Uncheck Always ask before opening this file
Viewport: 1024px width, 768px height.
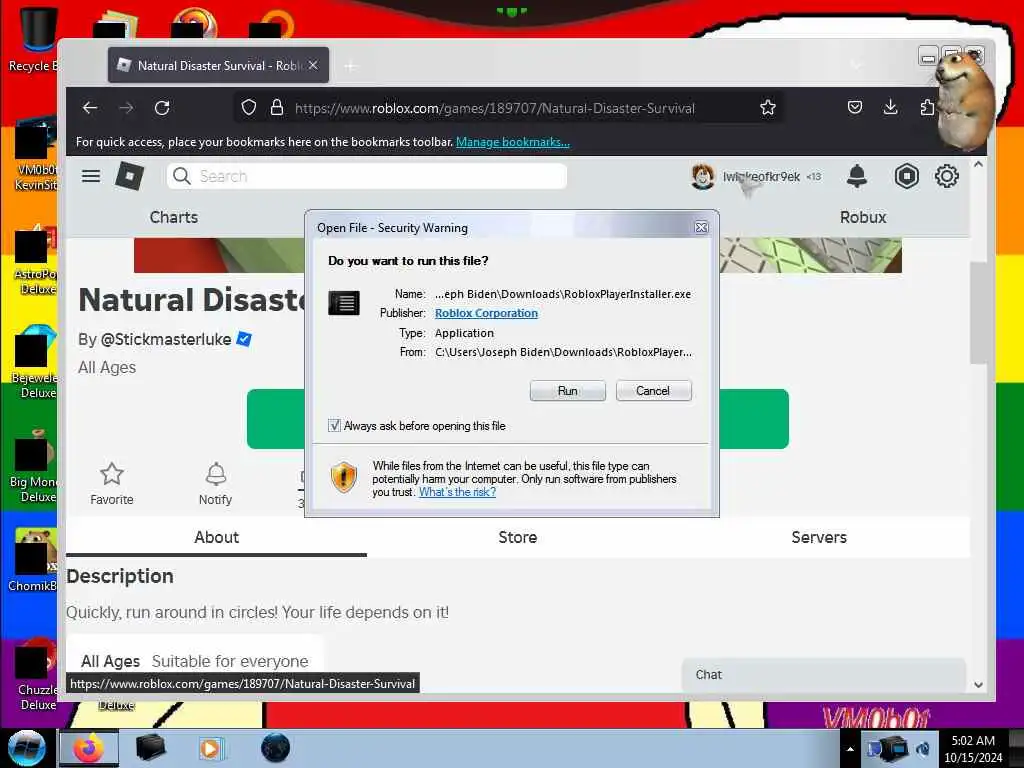click(334, 426)
